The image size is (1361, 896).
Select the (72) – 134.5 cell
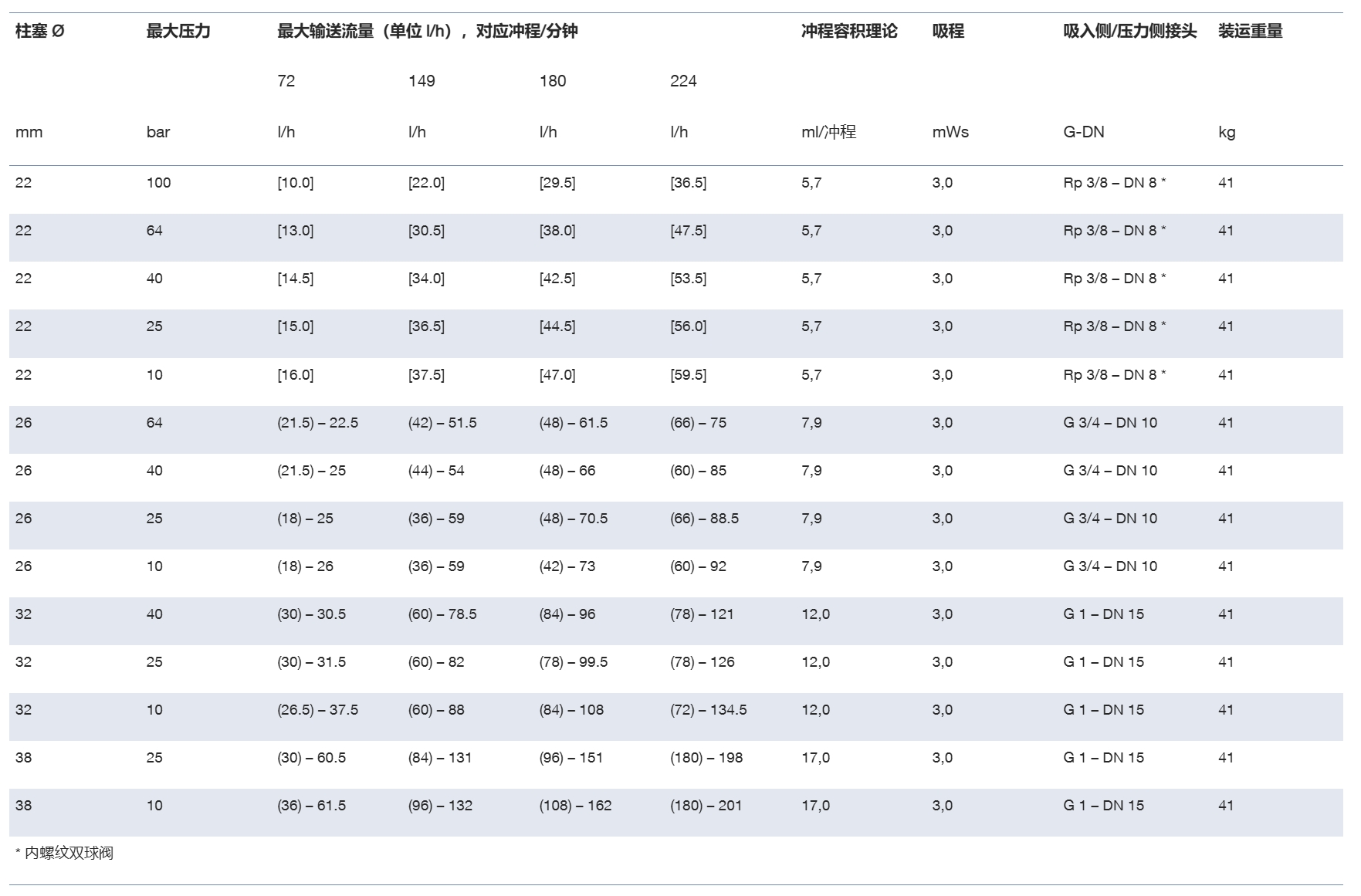click(x=709, y=710)
